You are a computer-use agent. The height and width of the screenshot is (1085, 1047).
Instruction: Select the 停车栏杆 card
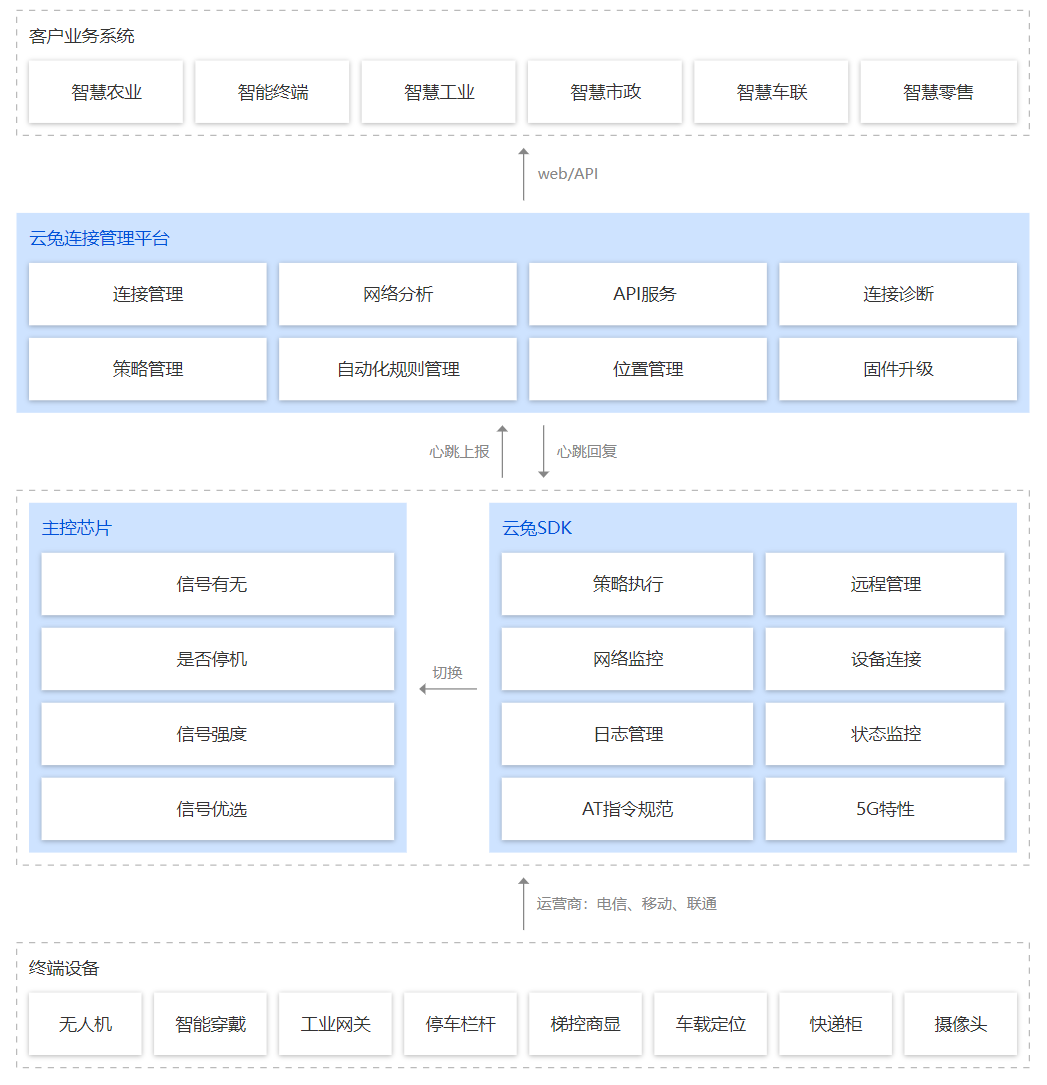pos(460,1024)
